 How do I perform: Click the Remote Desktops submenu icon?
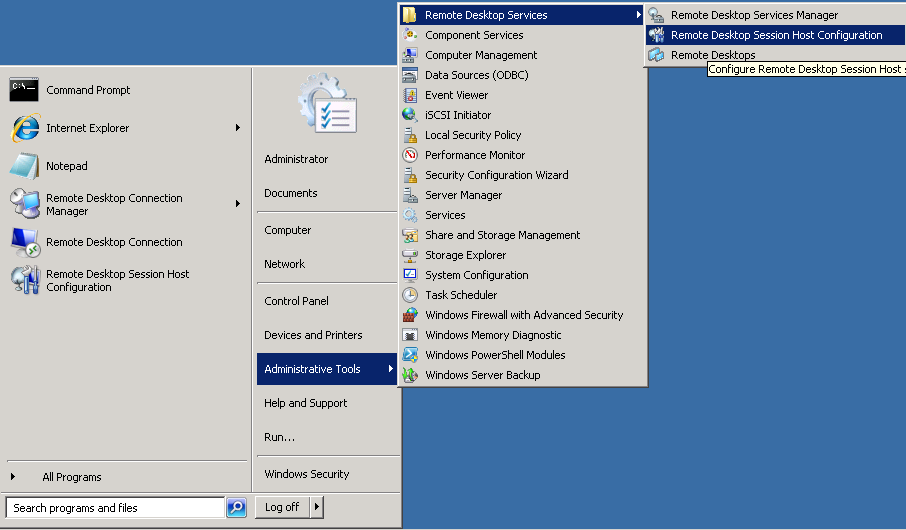[656, 55]
